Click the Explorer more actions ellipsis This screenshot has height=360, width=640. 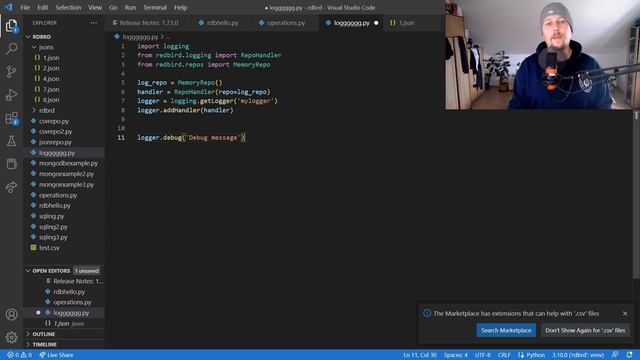(93, 23)
